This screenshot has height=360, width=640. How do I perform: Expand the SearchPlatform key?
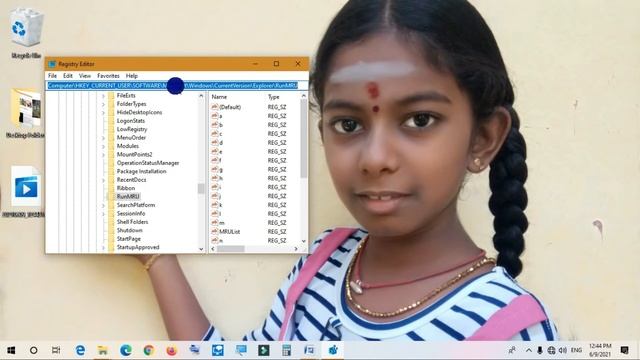[103, 205]
